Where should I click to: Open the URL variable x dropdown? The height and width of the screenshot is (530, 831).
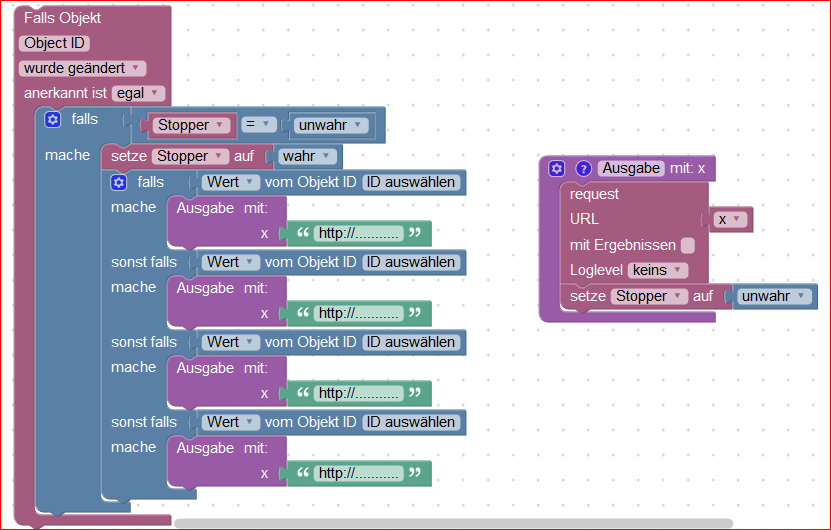click(x=733, y=219)
